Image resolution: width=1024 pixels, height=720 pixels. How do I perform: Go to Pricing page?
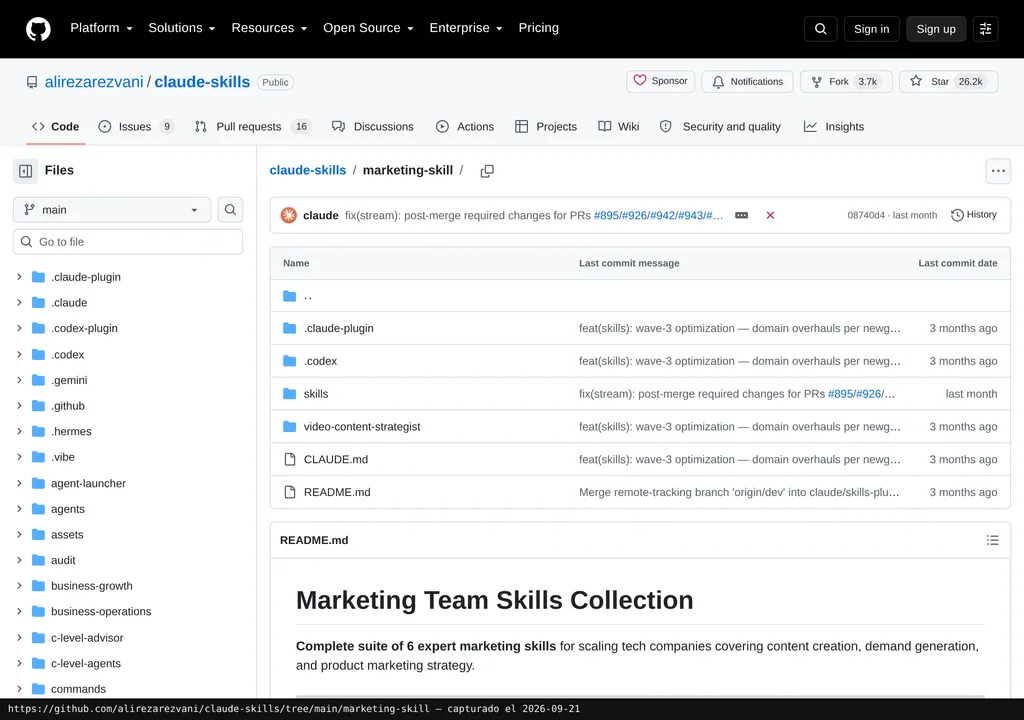tap(539, 28)
